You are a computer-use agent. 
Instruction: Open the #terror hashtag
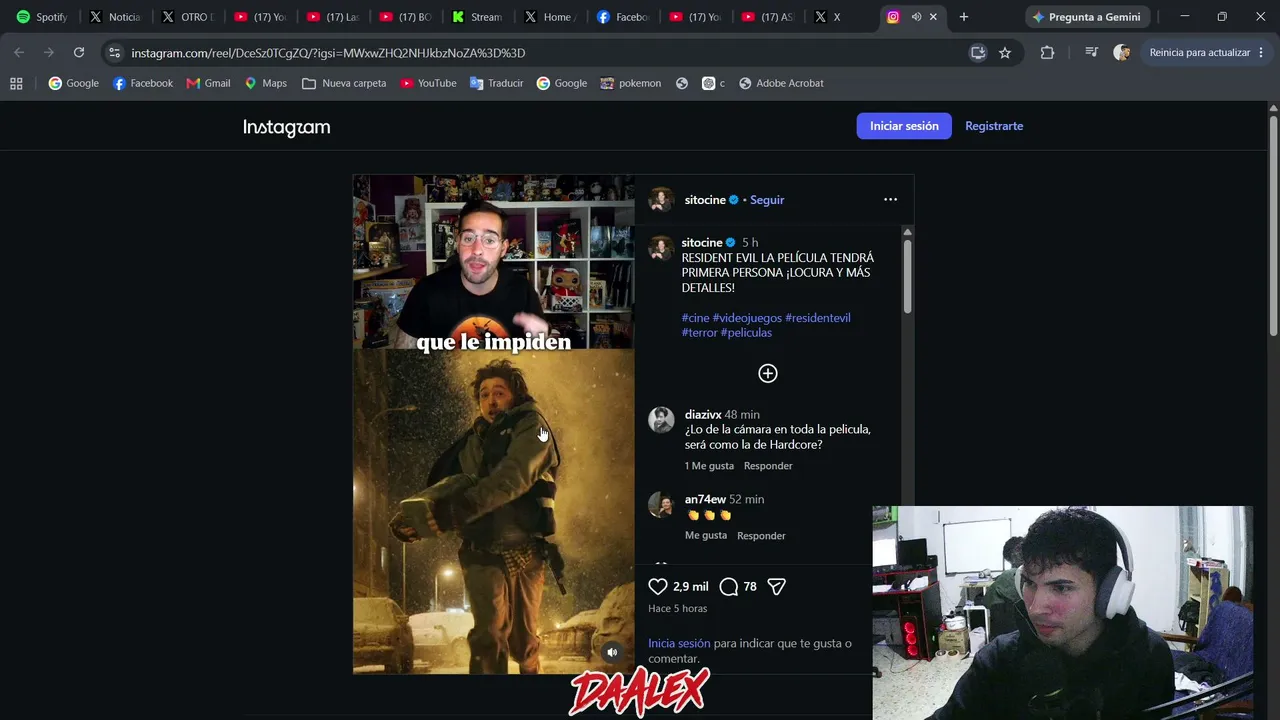pos(700,333)
